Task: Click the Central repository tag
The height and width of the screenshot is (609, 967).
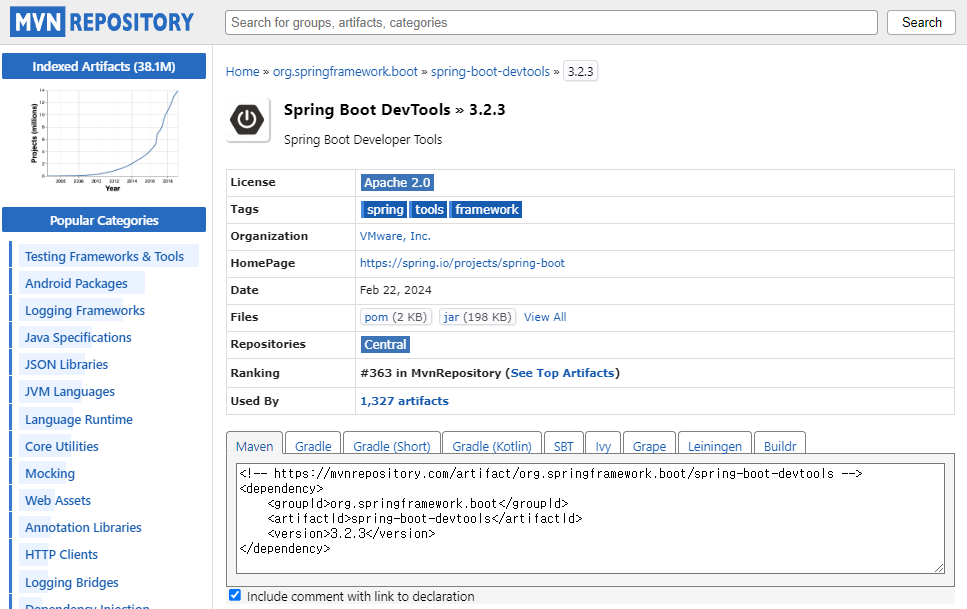Action: pos(385,344)
